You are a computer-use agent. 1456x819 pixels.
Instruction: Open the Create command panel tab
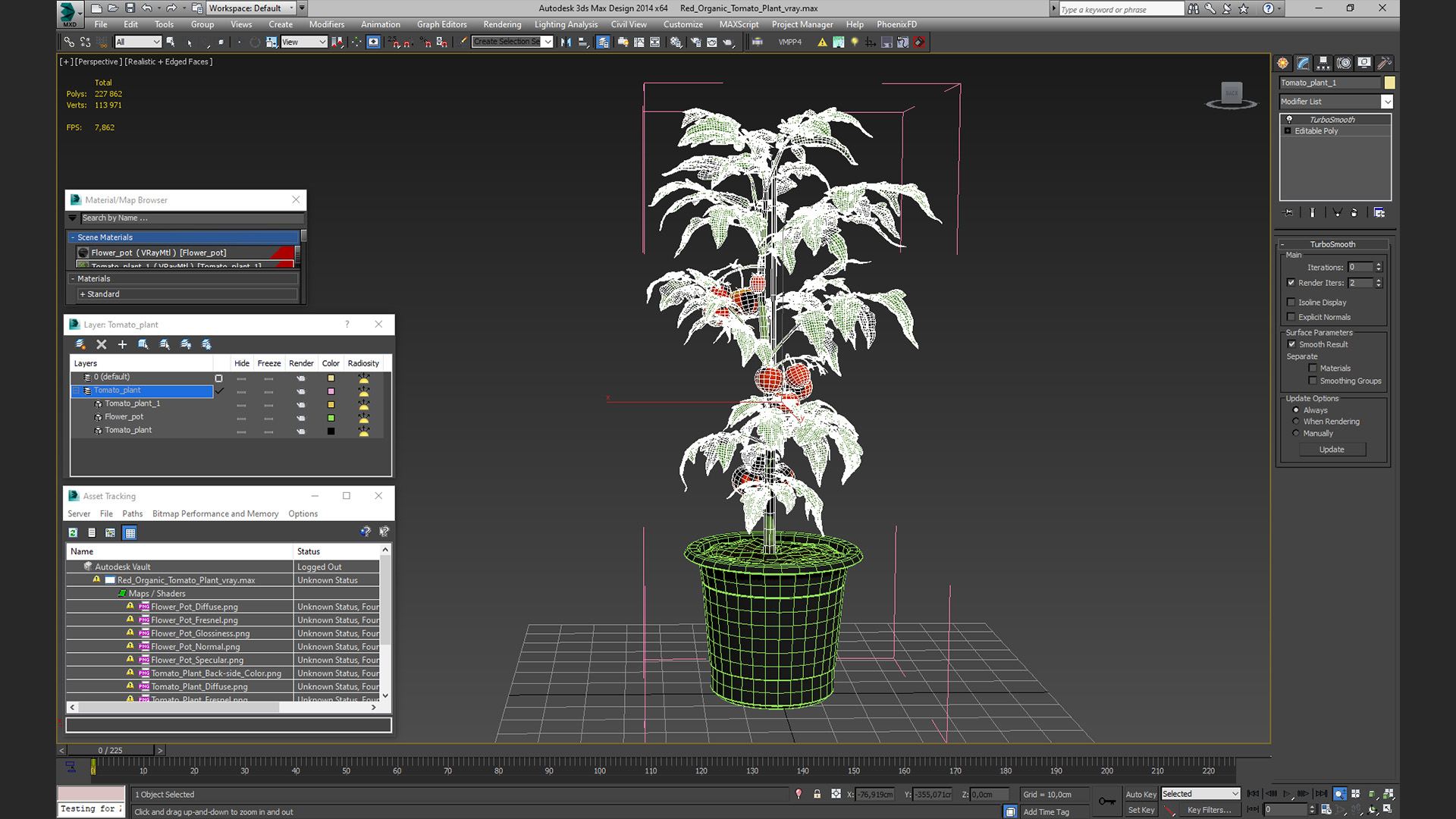click(1282, 63)
